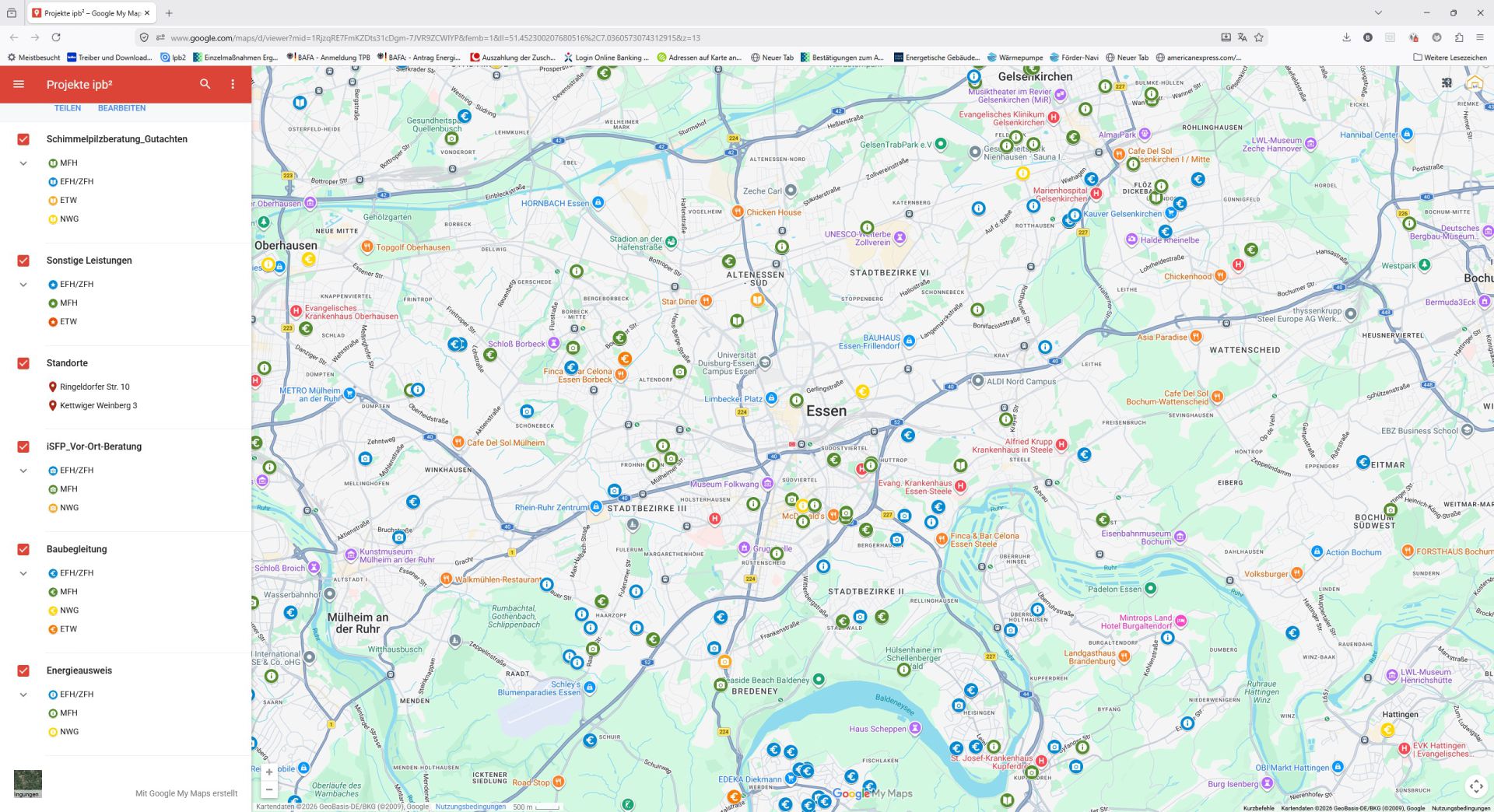Image resolution: width=1494 pixels, height=812 pixels.
Task: Toggle the Standorte layer checkbox
Action: click(x=23, y=363)
